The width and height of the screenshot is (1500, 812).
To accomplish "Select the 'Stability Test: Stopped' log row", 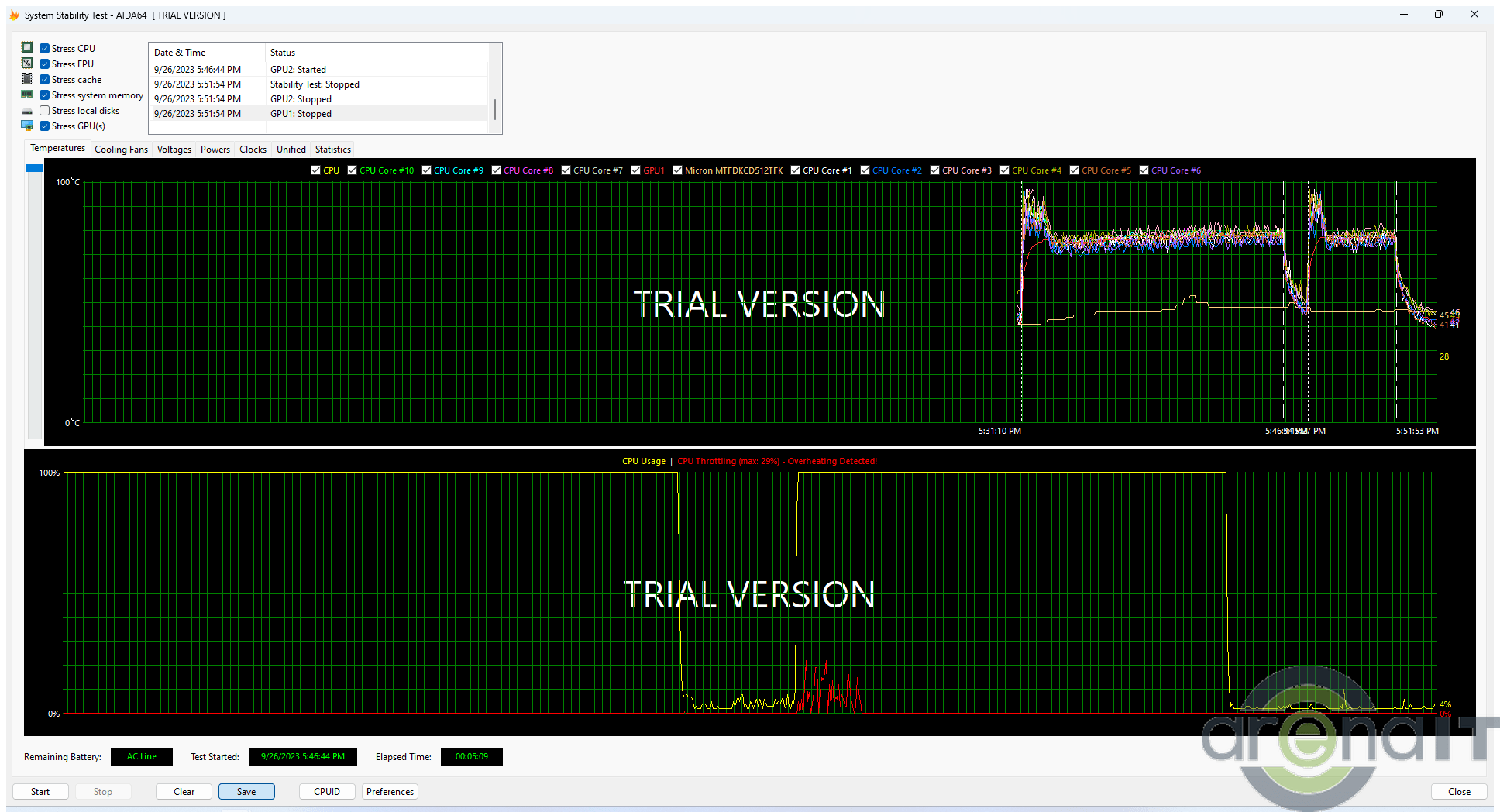I will pyautogui.click(x=315, y=84).
